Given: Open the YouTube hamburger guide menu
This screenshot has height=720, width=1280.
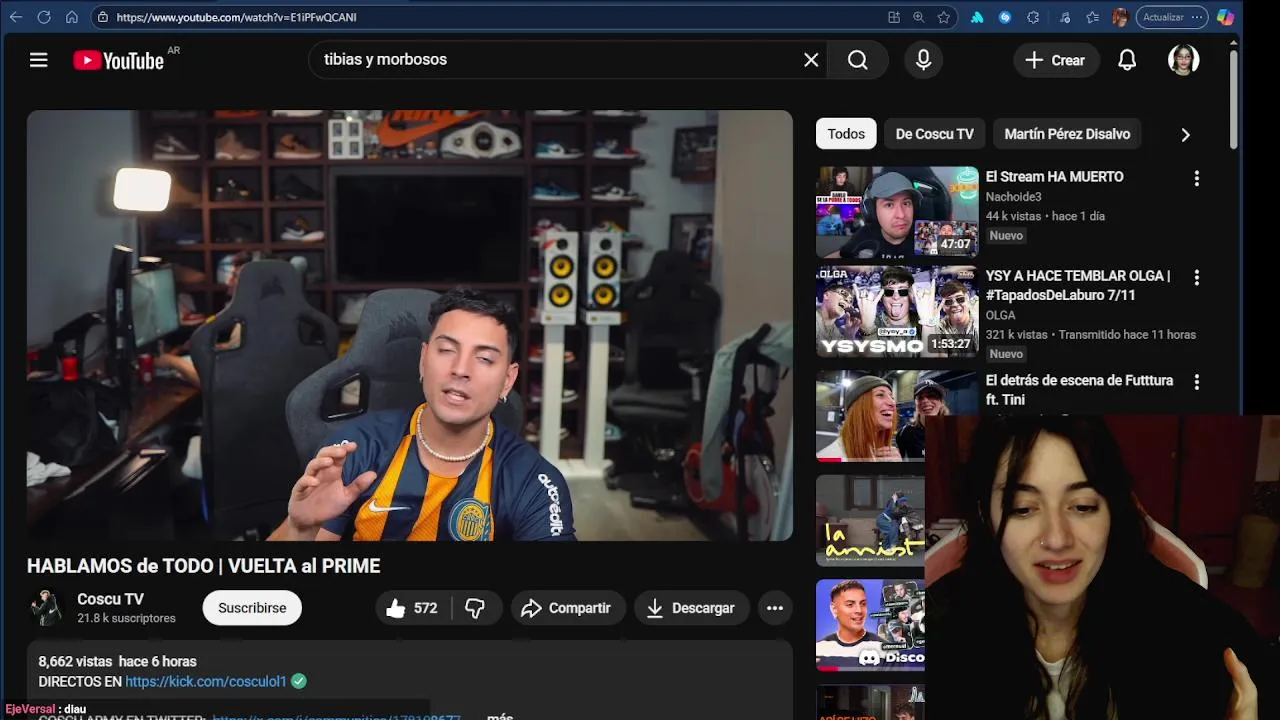Looking at the screenshot, I should click(x=39, y=60).
